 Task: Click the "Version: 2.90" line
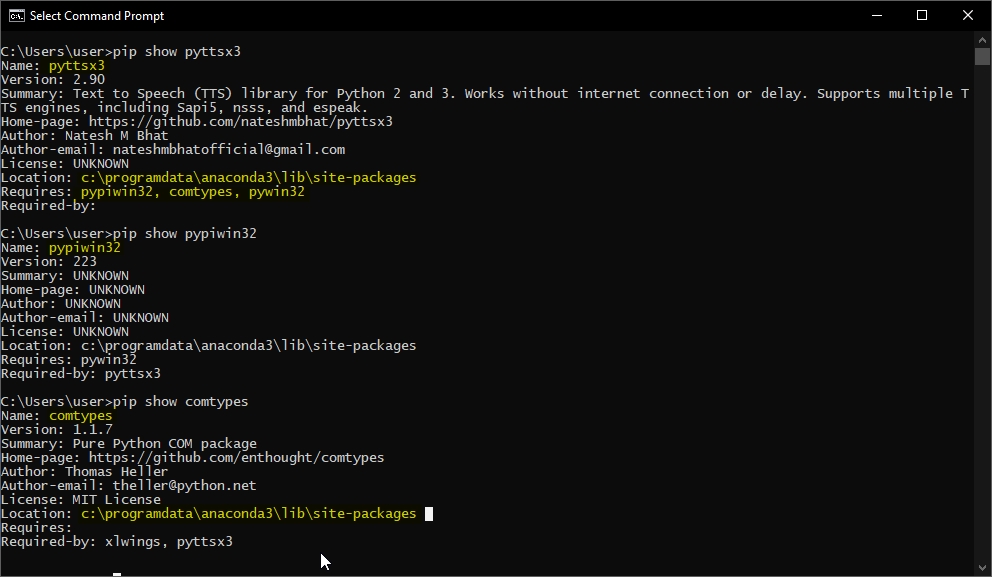(x=52, y=80)
